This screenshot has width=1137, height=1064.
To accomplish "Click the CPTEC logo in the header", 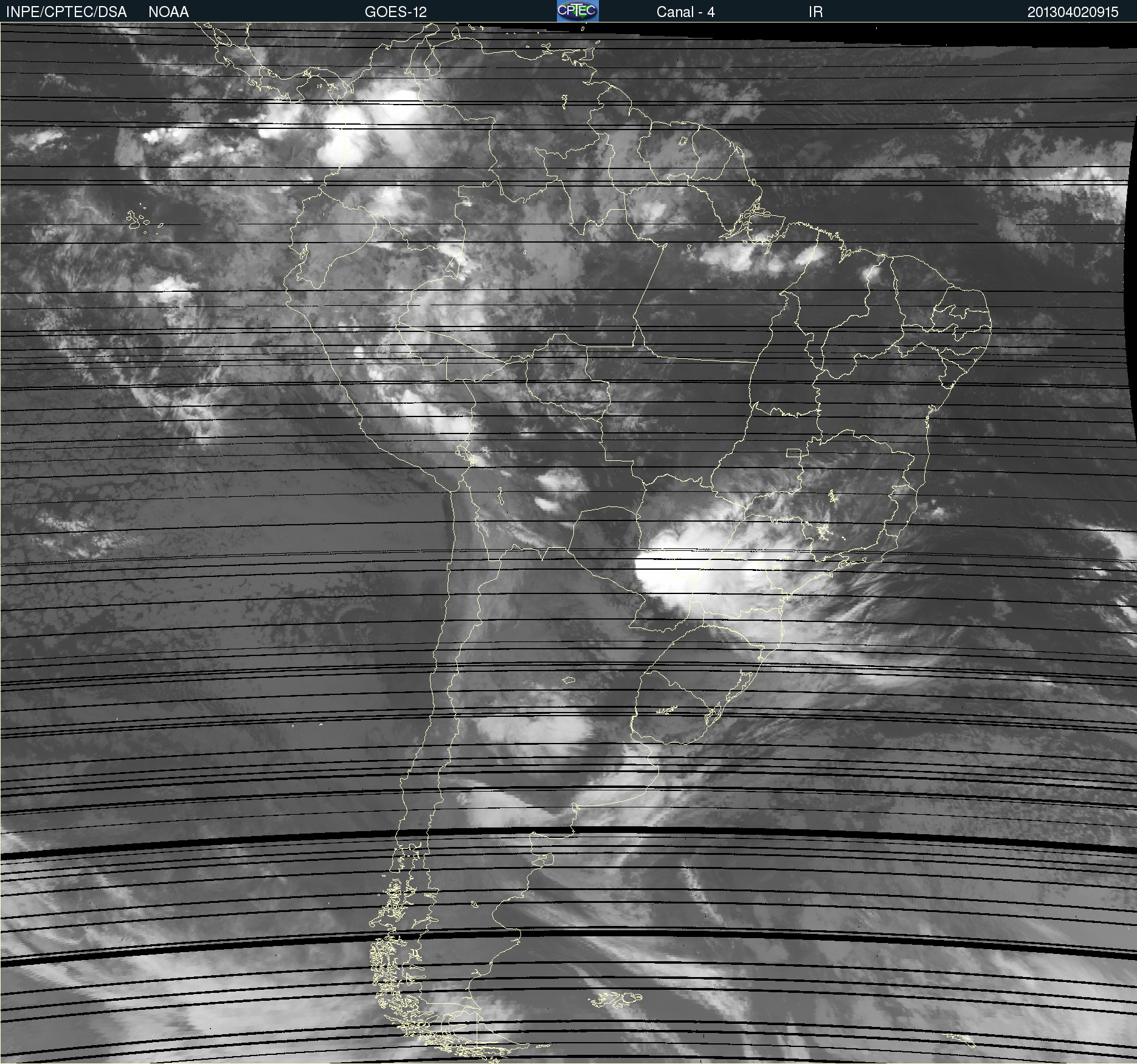I will point(578,11).
